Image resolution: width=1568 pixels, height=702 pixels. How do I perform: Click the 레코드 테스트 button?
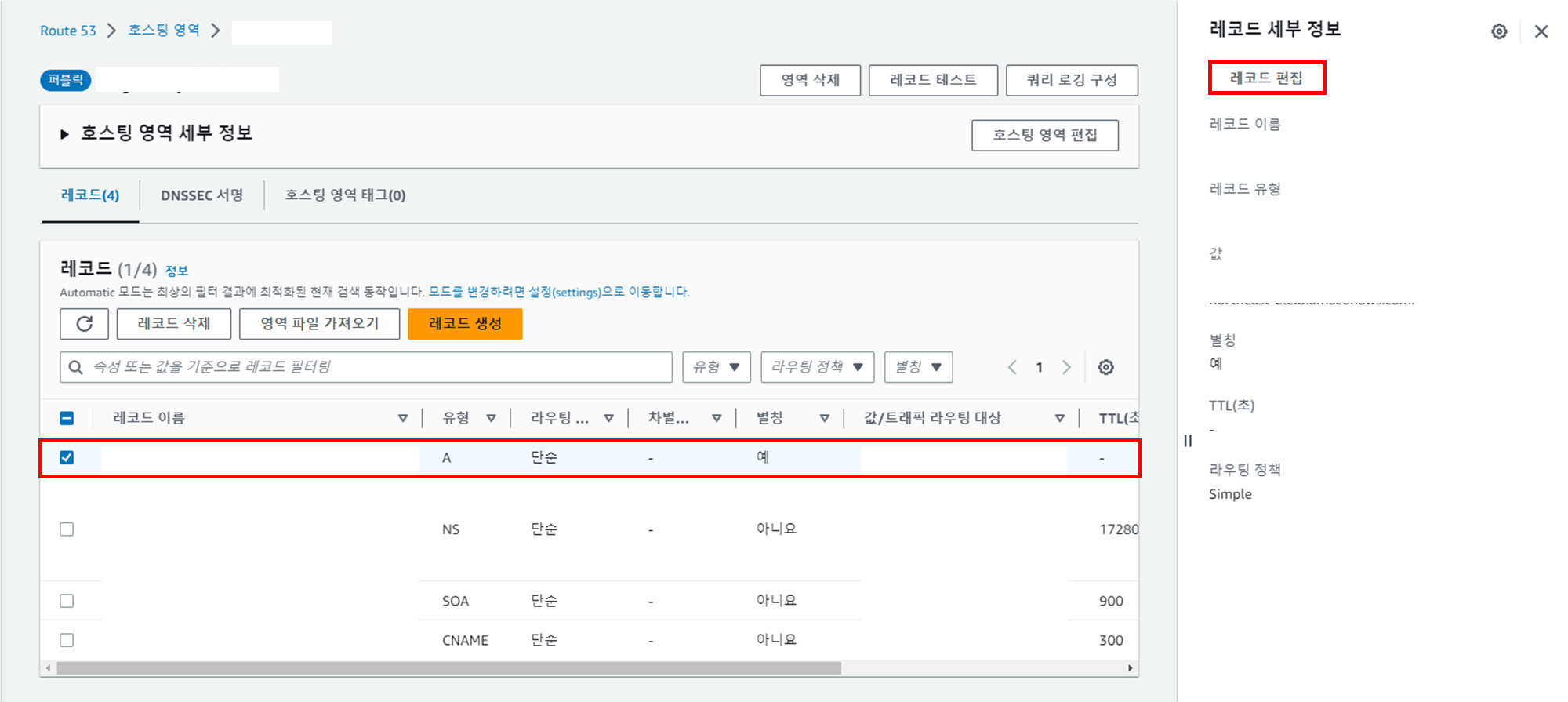pos(933,80)
